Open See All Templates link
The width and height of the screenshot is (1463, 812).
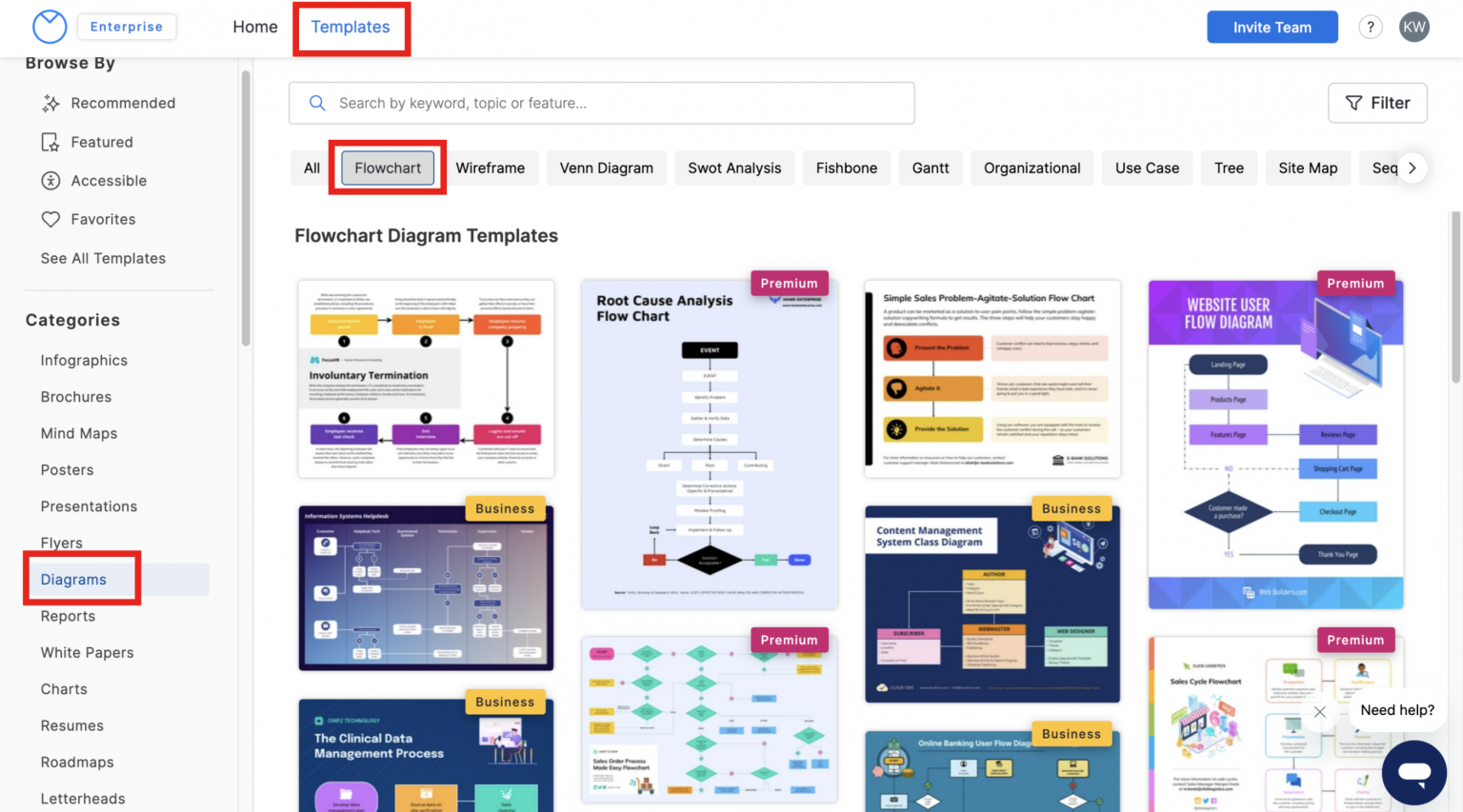(103, 258)
